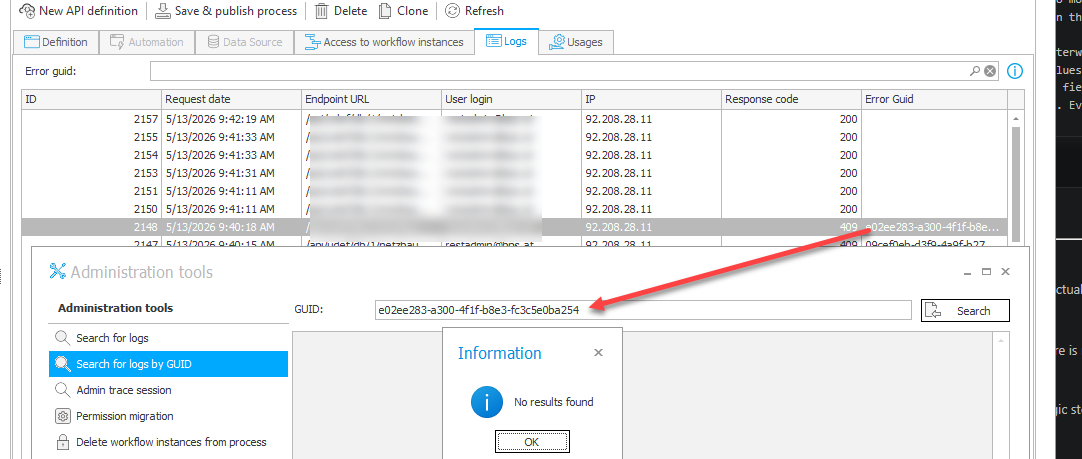Select log row with ID 2151
The height and width of the screenshot is (459, 1082).
point(514,191)
